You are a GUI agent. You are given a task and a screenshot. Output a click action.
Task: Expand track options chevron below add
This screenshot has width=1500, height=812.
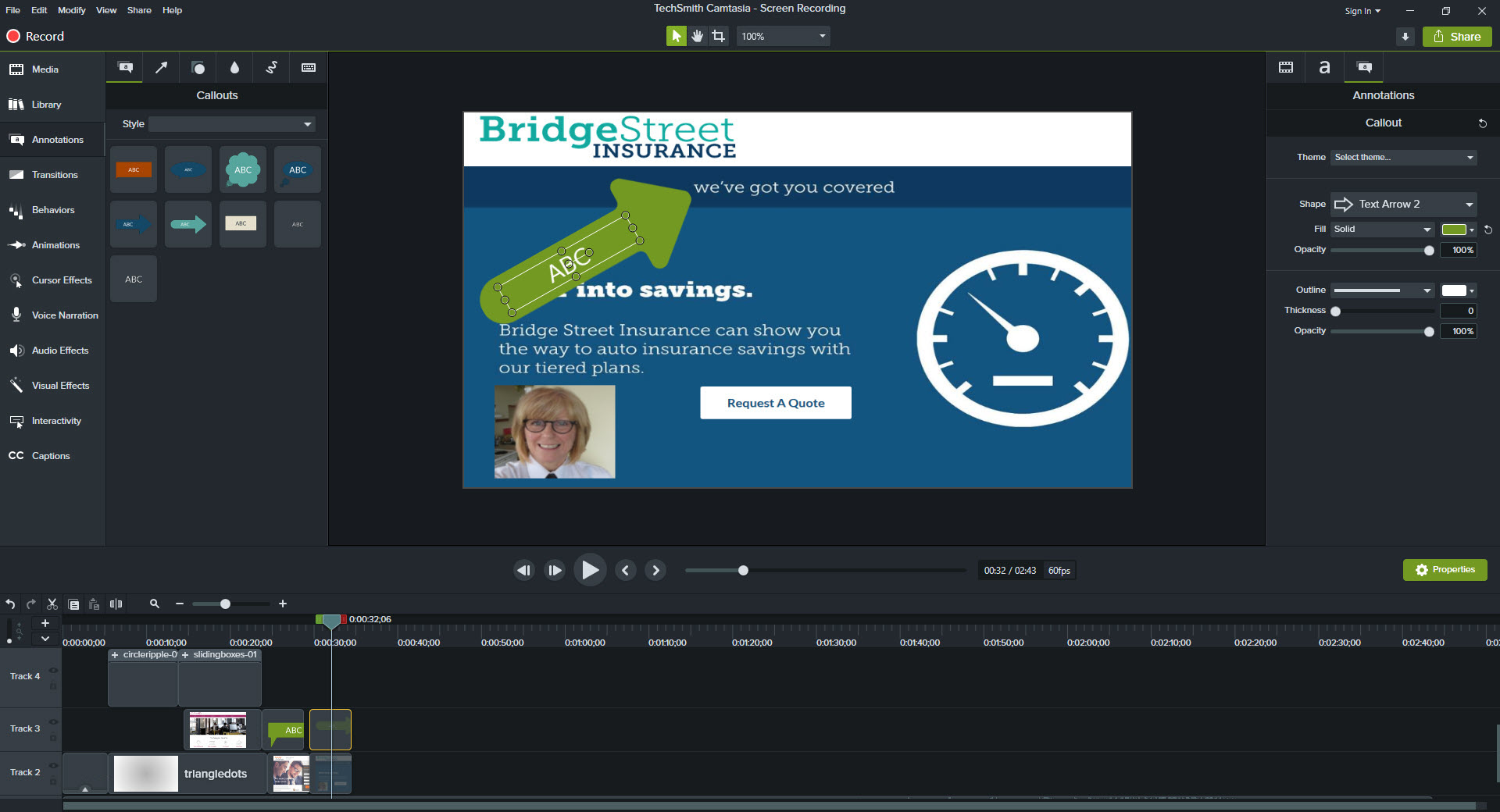[x=45, y=639]
